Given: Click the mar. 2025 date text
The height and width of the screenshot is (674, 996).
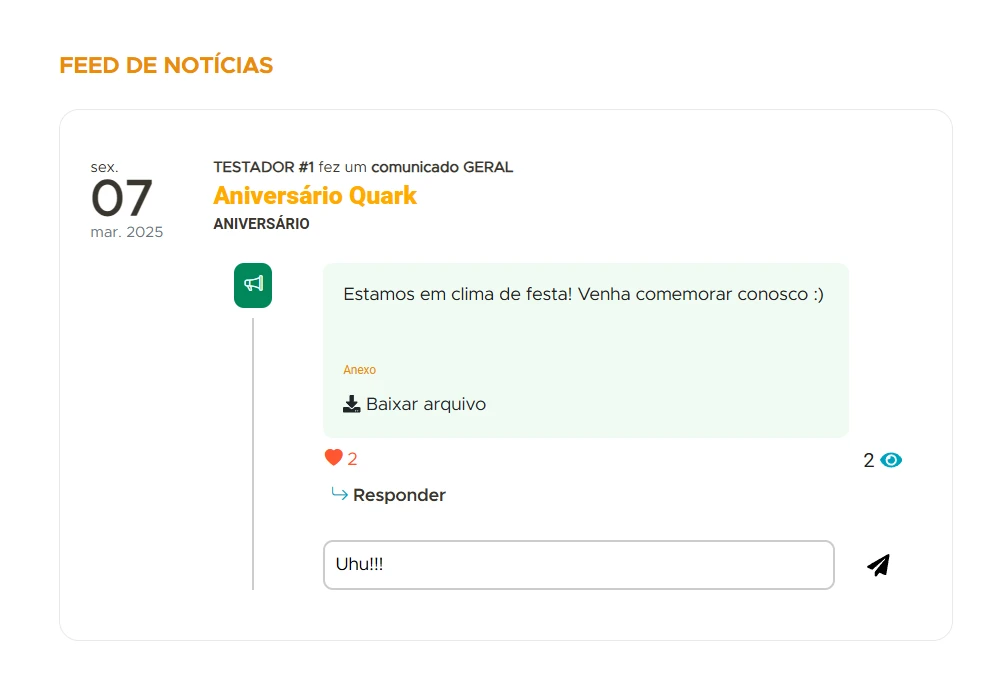Looking at the screenshot, I should [126, 232].
